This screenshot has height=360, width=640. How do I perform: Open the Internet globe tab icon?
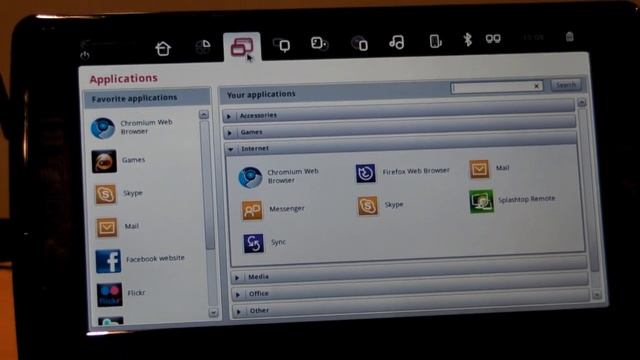click(x=360, y=43)
